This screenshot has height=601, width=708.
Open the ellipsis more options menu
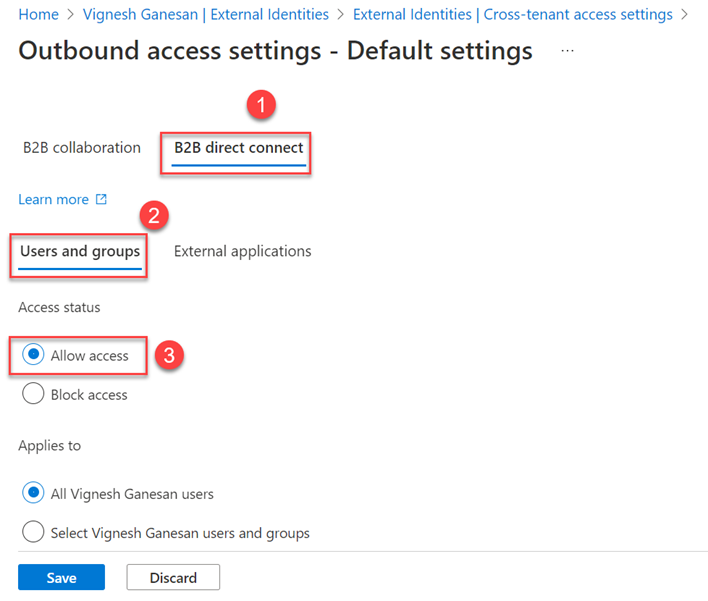(x=567, y=51)
